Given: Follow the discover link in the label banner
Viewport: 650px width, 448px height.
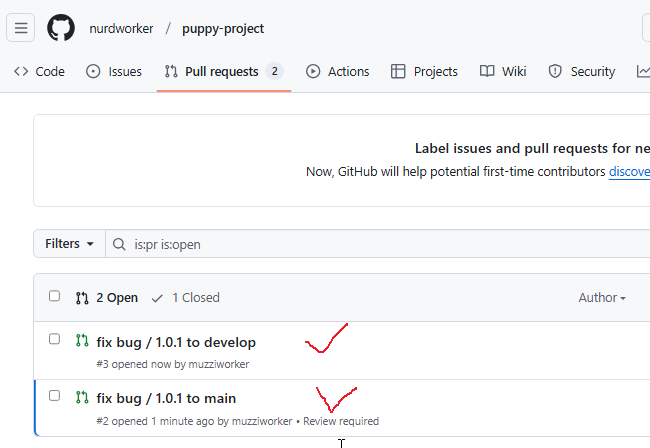Looking at the screenshot, I should coord(629,172).
